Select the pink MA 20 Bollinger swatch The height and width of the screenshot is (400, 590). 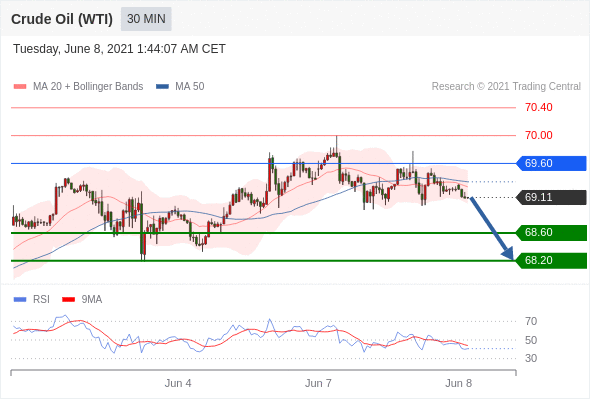pos(20,87)
